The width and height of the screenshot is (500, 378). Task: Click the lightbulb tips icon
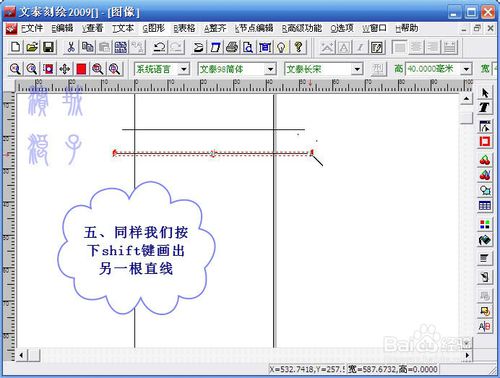click(x=282, y=47)
